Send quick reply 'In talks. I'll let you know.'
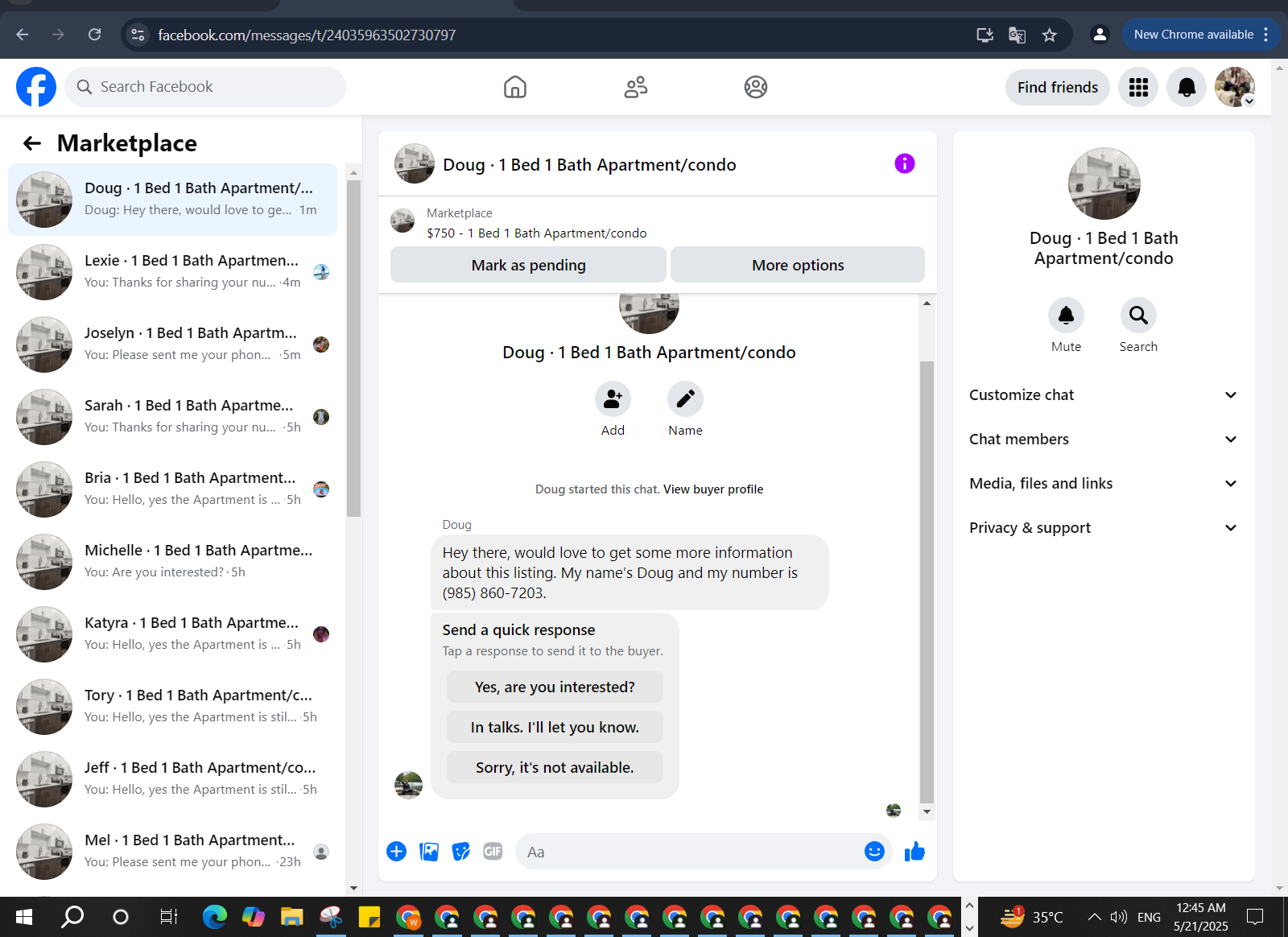The height and width of the screenshot is (937, 1288). pos(555,727)
